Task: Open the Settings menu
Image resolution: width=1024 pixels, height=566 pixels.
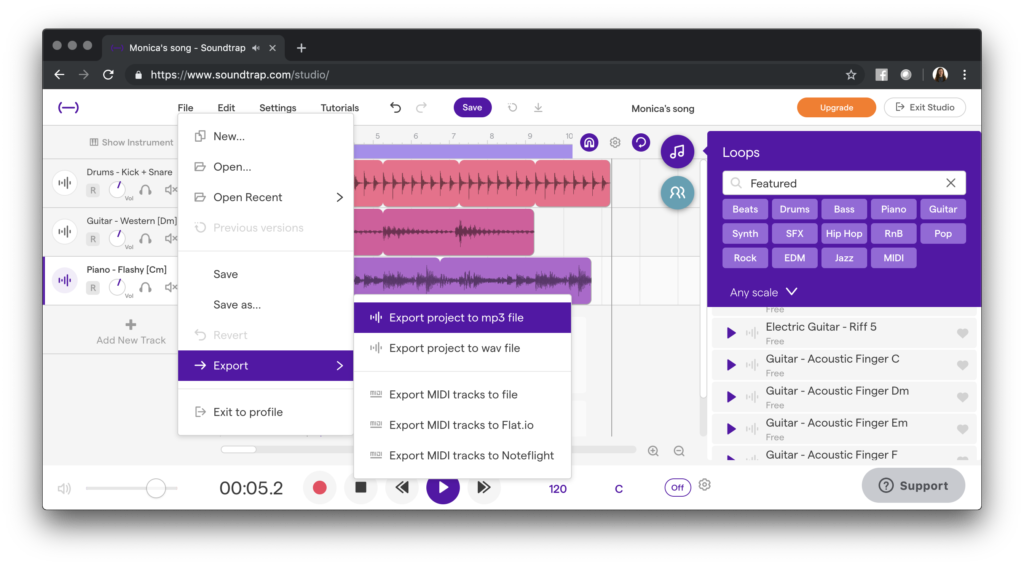Action: [x=278, y=108]
